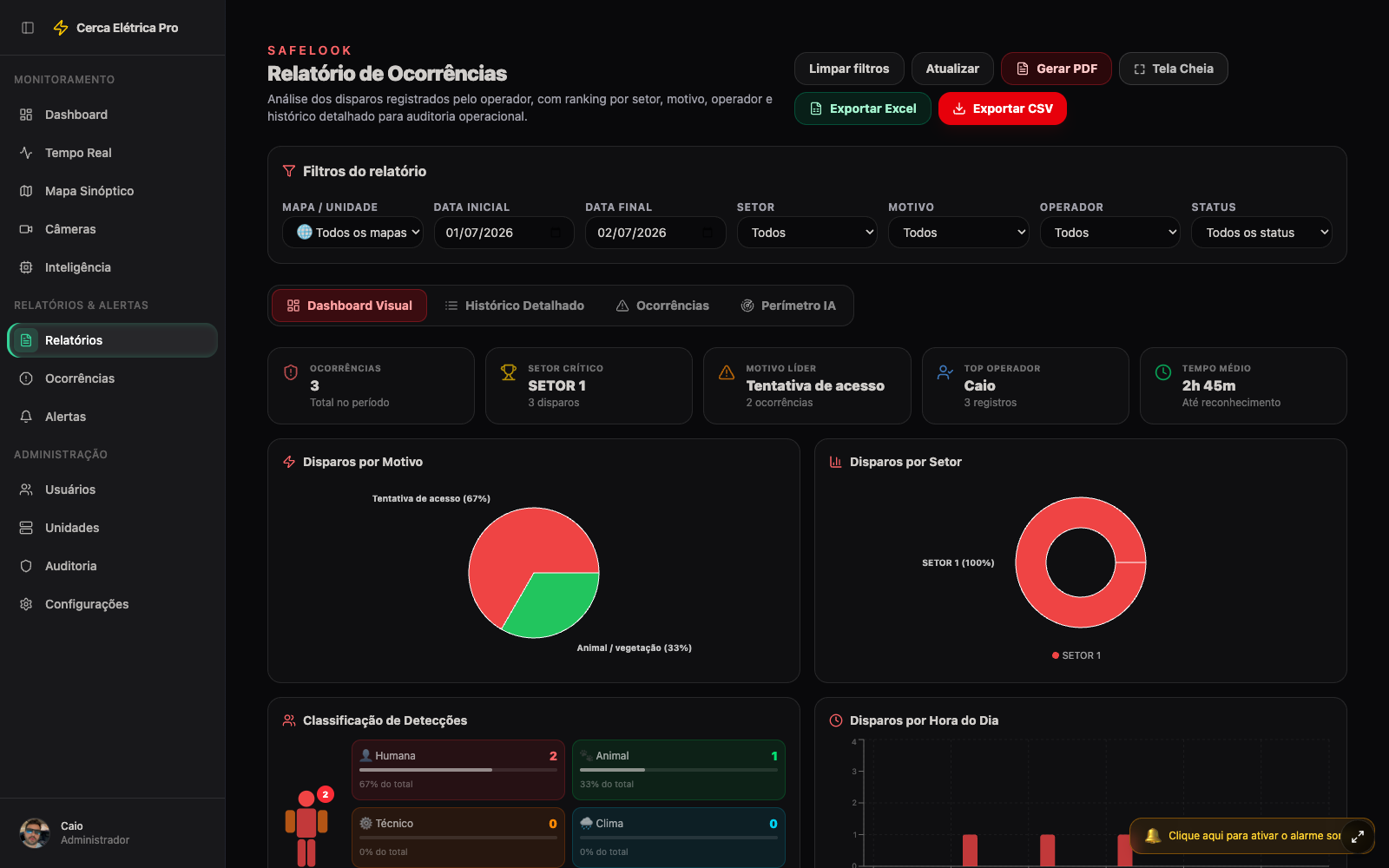
Task: Click the SAFELOOK heading text
Action: tap(310, 50)
